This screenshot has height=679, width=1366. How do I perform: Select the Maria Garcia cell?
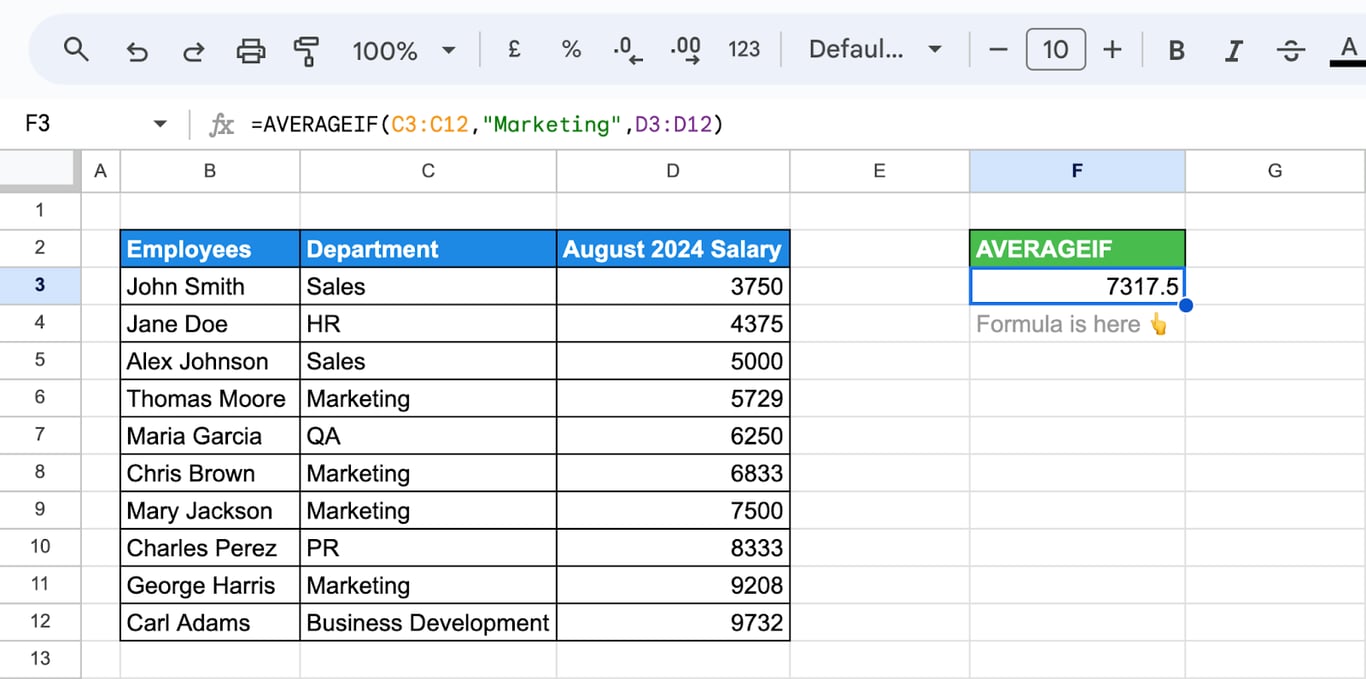tap(210, 436)
